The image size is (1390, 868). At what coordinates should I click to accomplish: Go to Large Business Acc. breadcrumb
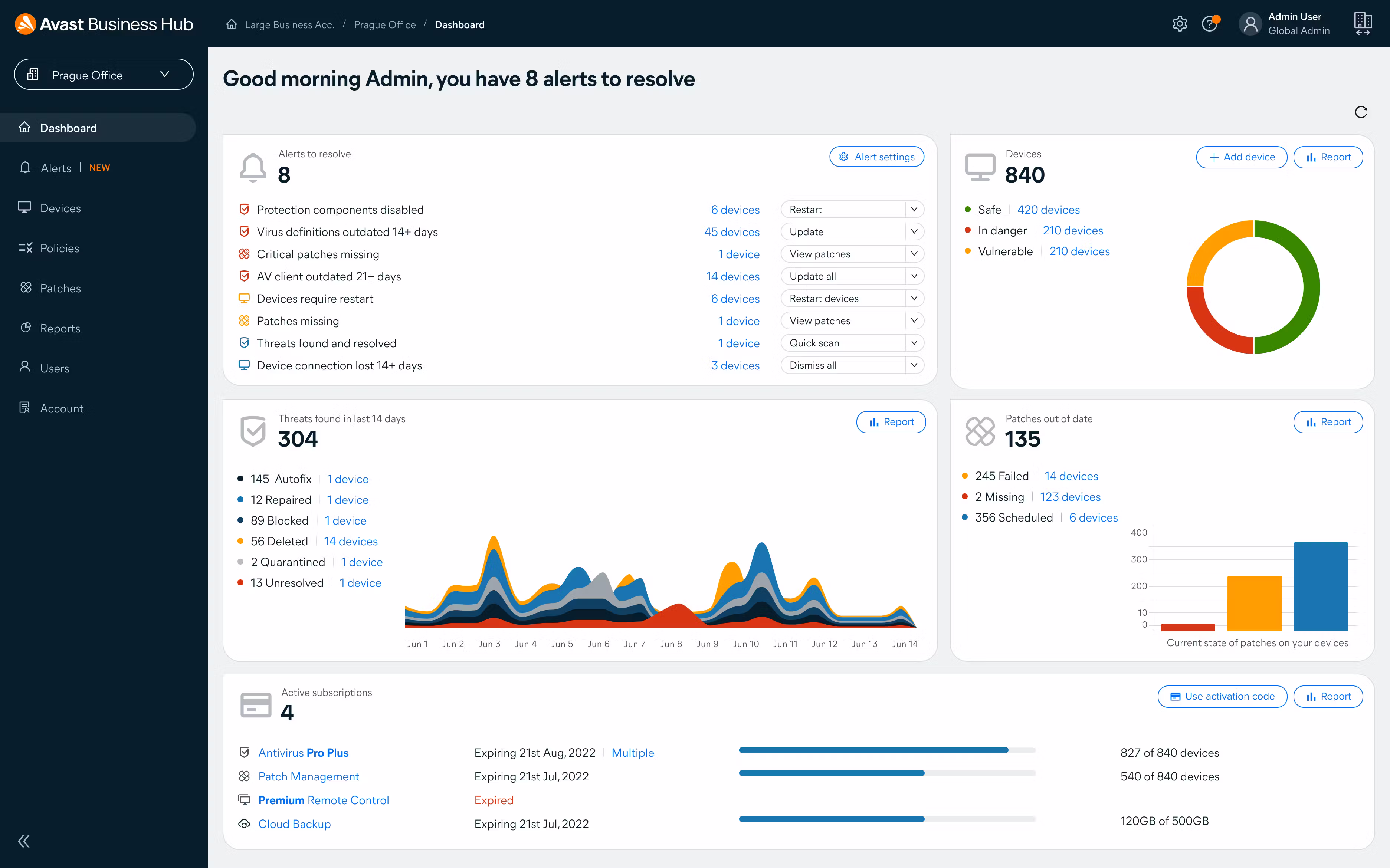pyautogui.click(x=289, y=25)
